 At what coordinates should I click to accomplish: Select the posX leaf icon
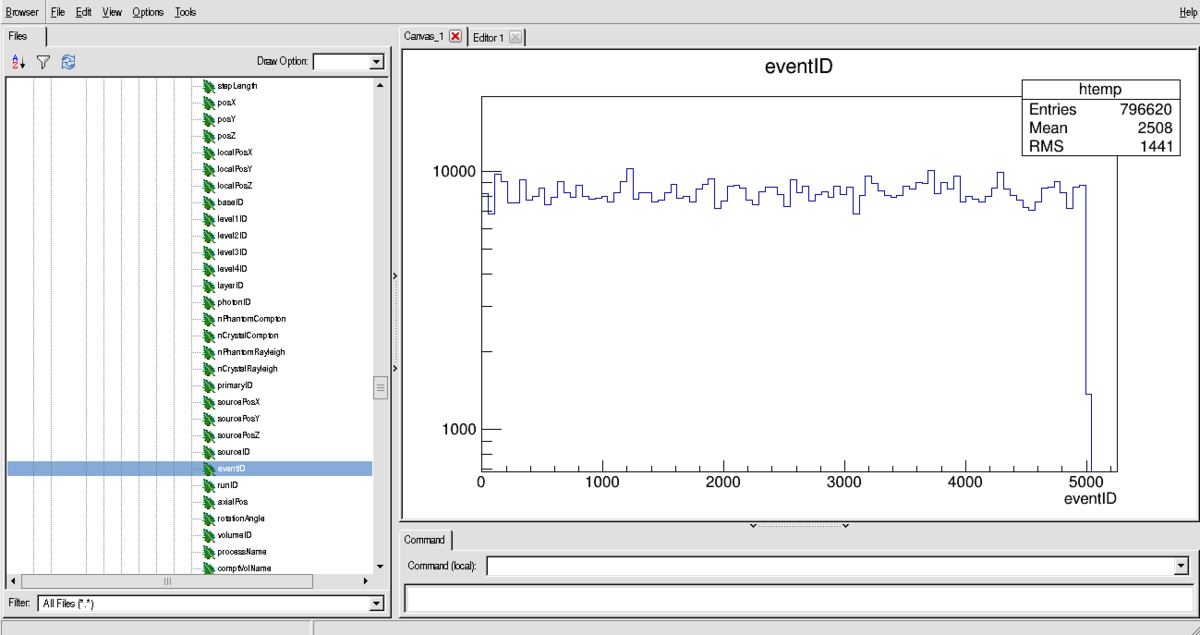click(x=209, y=102)
